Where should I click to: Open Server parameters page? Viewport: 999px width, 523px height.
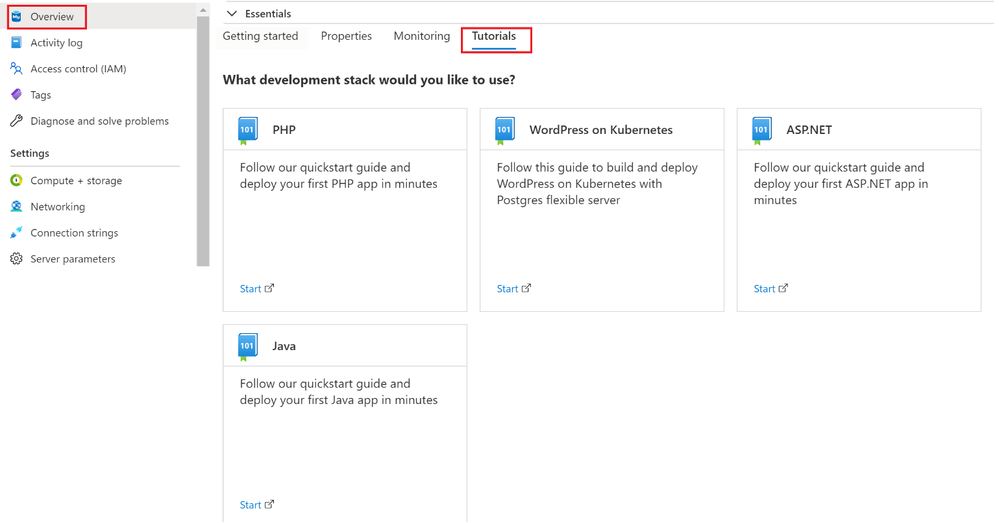pyautogui.click(x=73, y=259)
